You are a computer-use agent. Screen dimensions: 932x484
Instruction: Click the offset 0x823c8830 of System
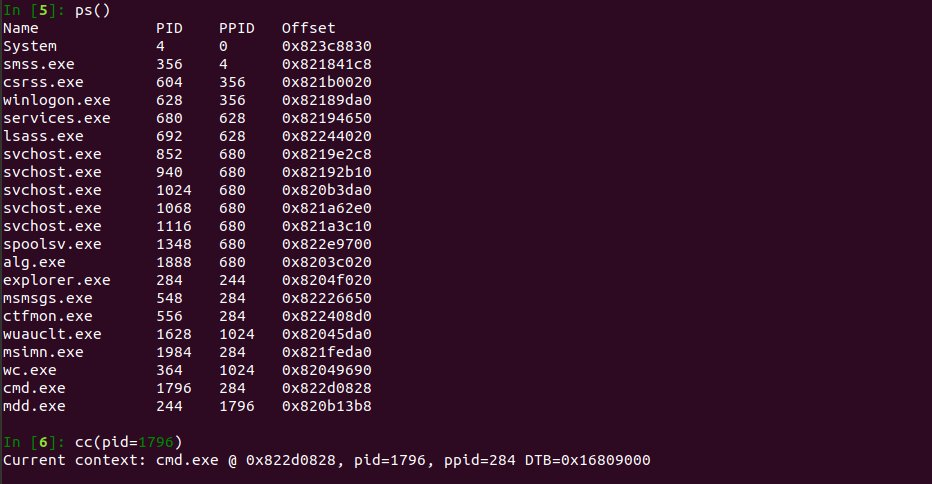326,46
